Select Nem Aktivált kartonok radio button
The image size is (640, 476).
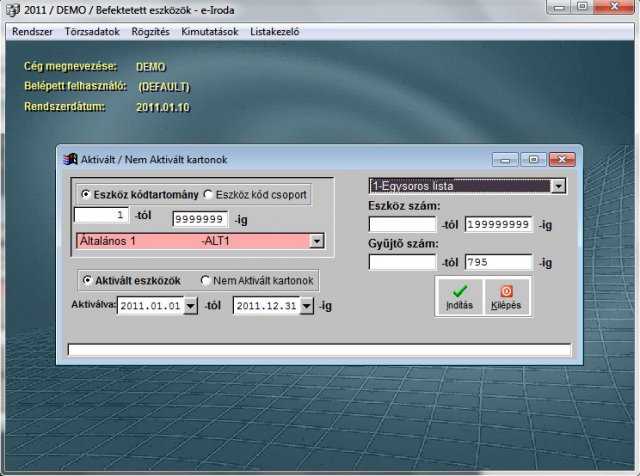[x=207, y=280]
